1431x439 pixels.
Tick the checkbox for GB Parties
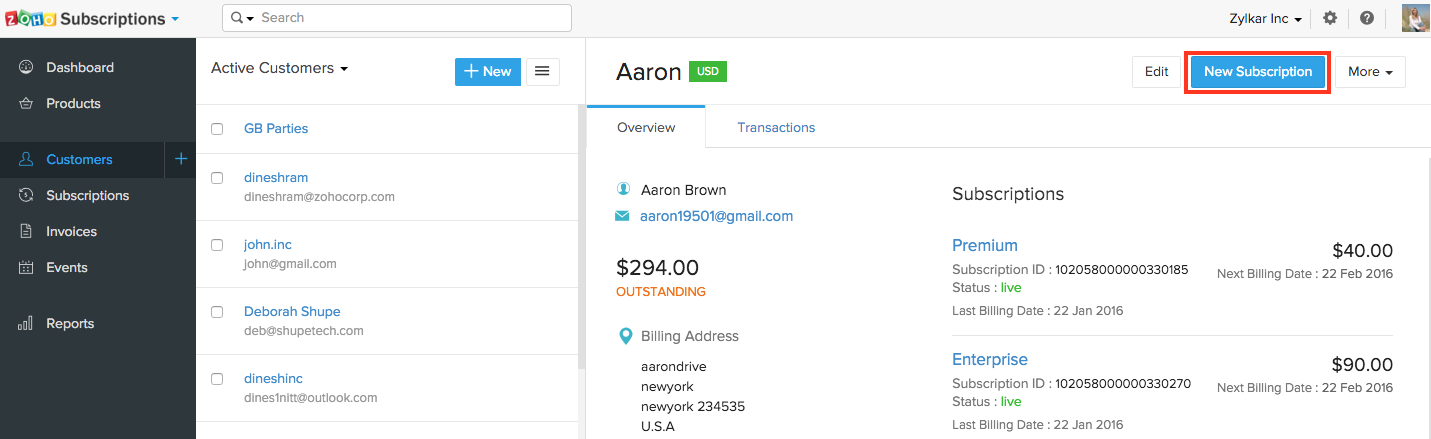coord(217,129)
